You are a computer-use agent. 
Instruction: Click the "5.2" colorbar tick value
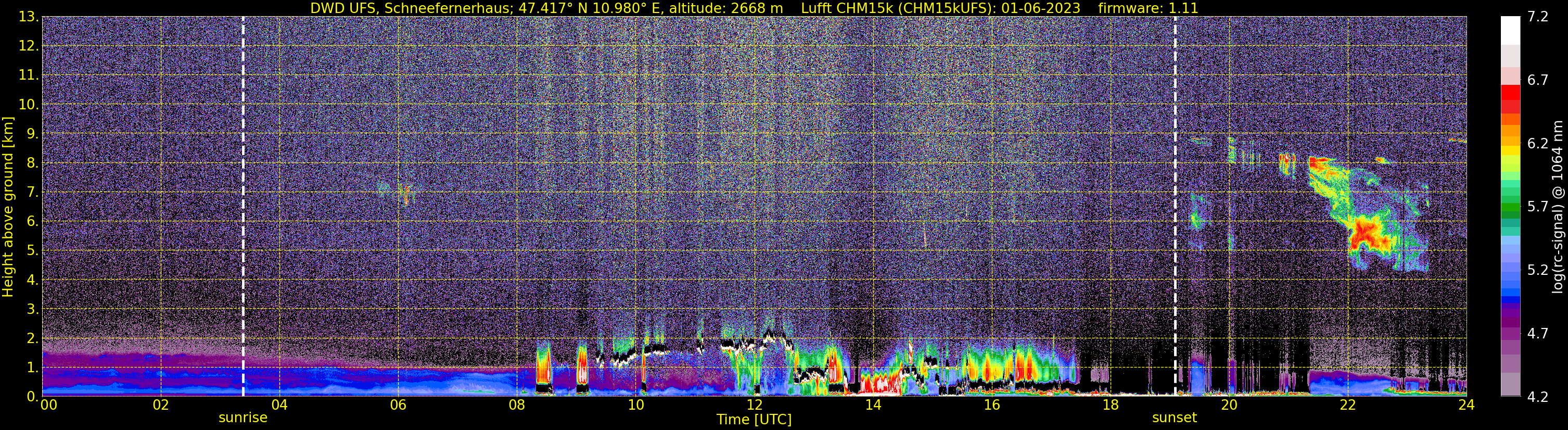(x=1538, y=270)
